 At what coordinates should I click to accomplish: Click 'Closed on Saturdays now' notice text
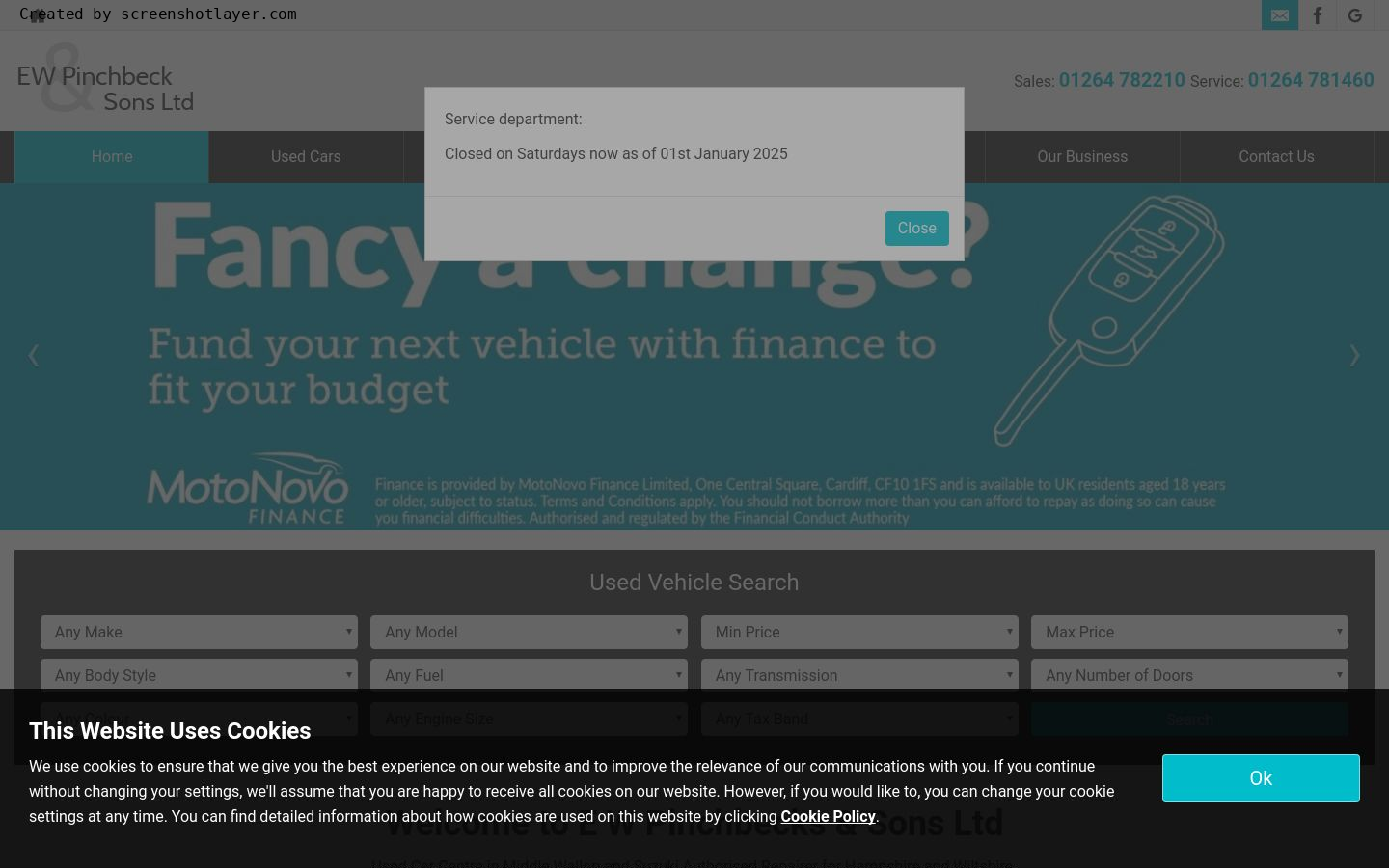[615, 154]
